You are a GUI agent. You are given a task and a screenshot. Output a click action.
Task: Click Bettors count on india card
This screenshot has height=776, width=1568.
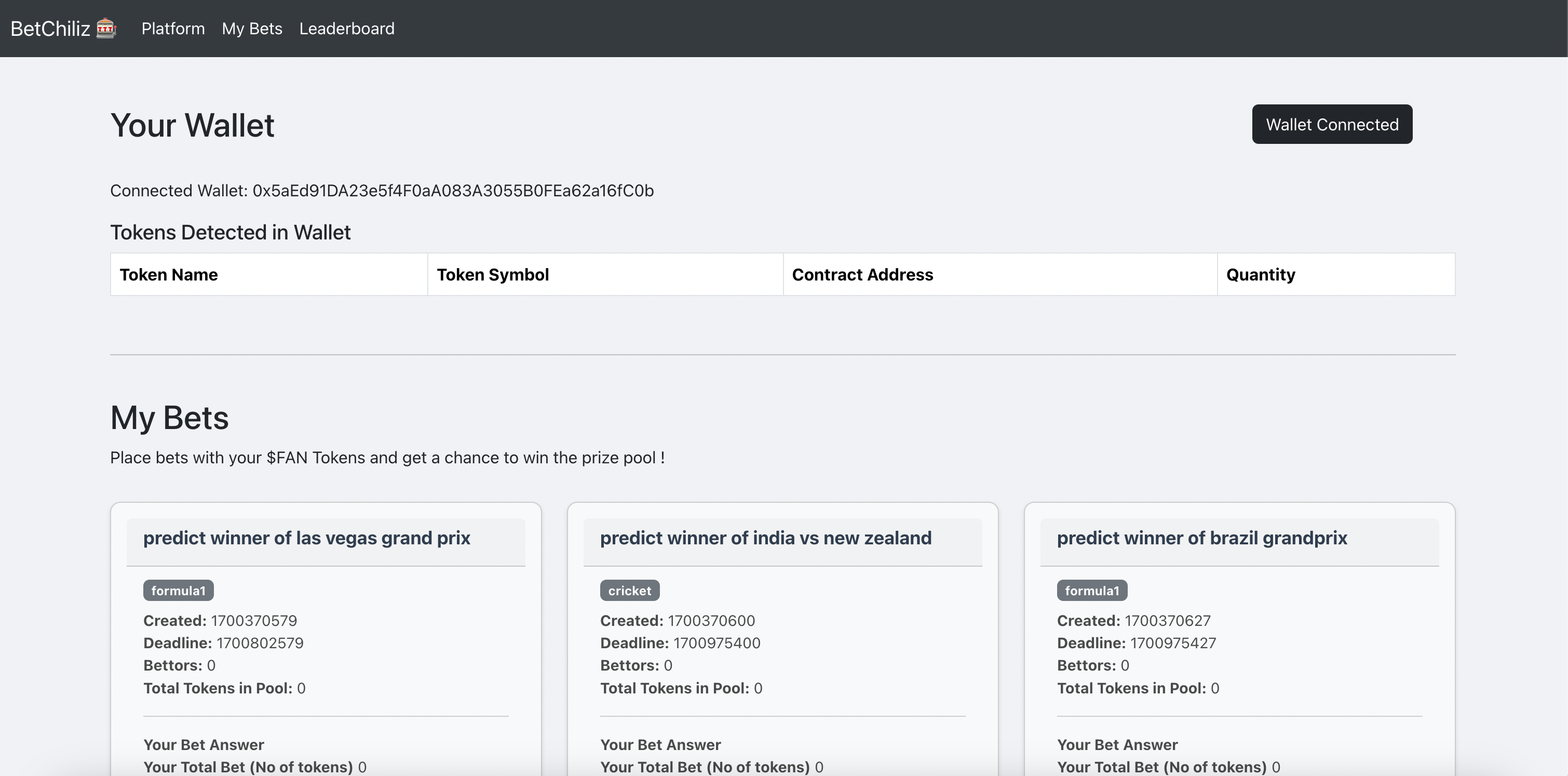(x=636, y=665)
